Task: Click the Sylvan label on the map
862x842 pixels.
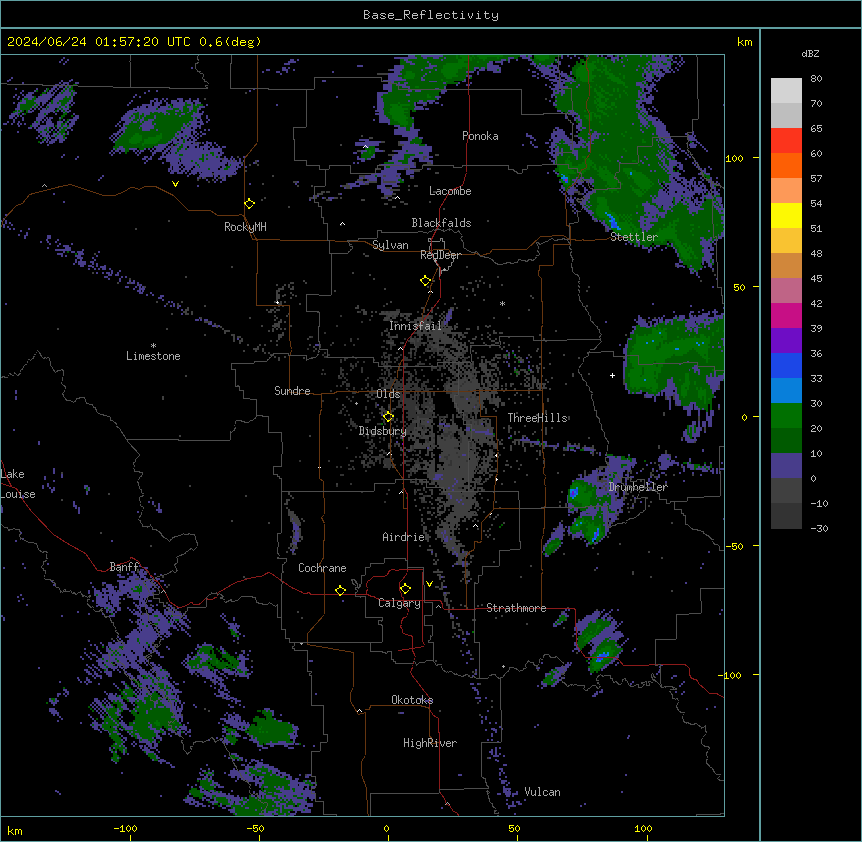Action: (390, 245)
